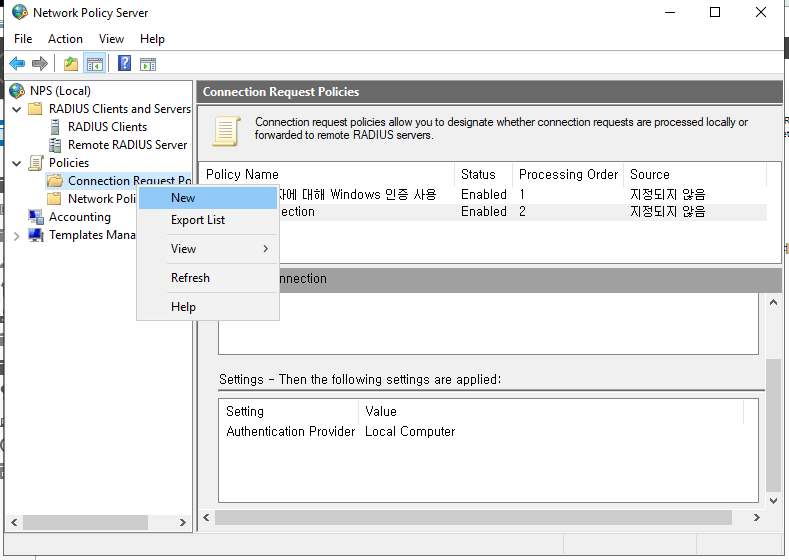789x560 pixels.
Task: Click Value column header in settings list
Action: click(550, 411)
